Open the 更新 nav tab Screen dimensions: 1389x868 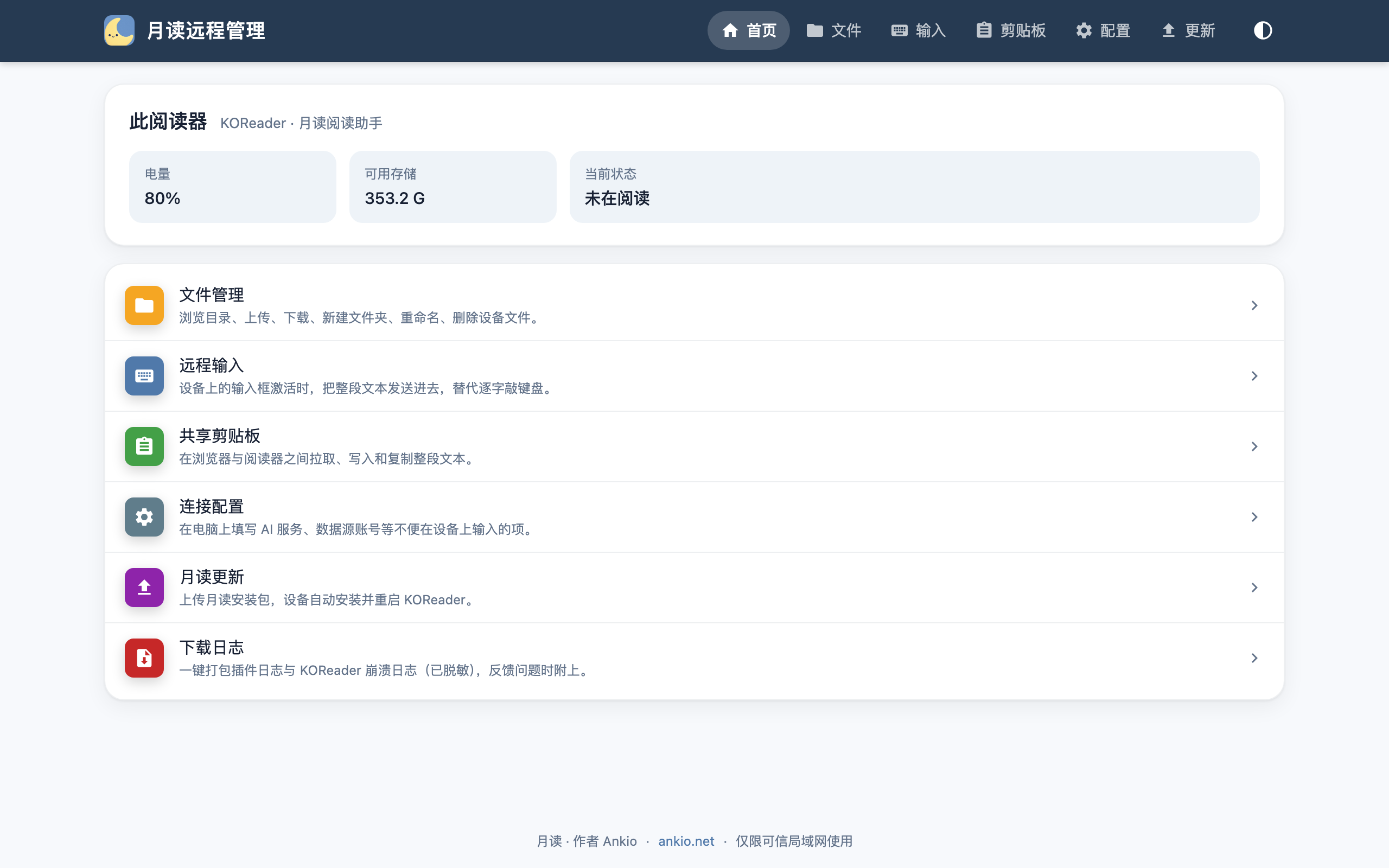pyautogui.click(x=1188, y=30)
